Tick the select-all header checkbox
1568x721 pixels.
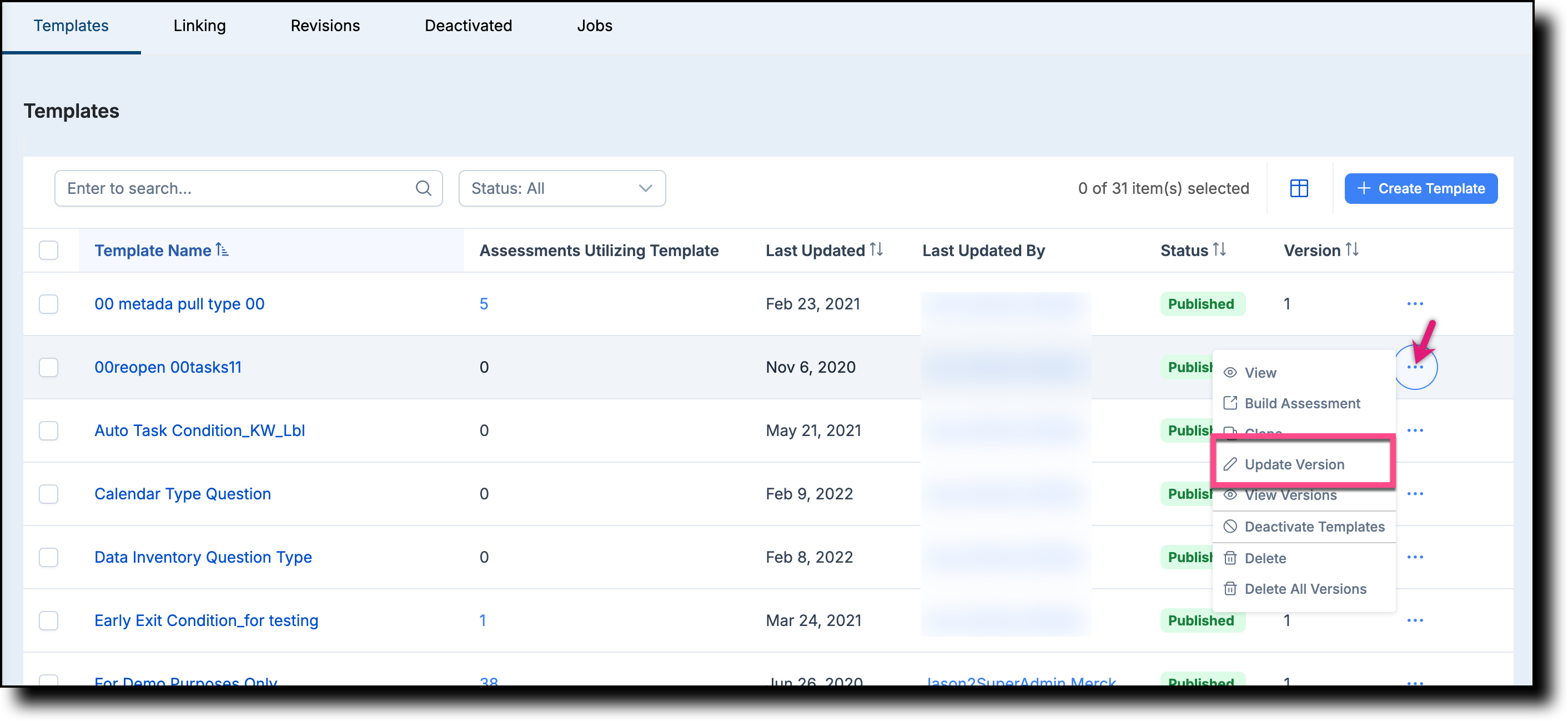coord(49,251)
